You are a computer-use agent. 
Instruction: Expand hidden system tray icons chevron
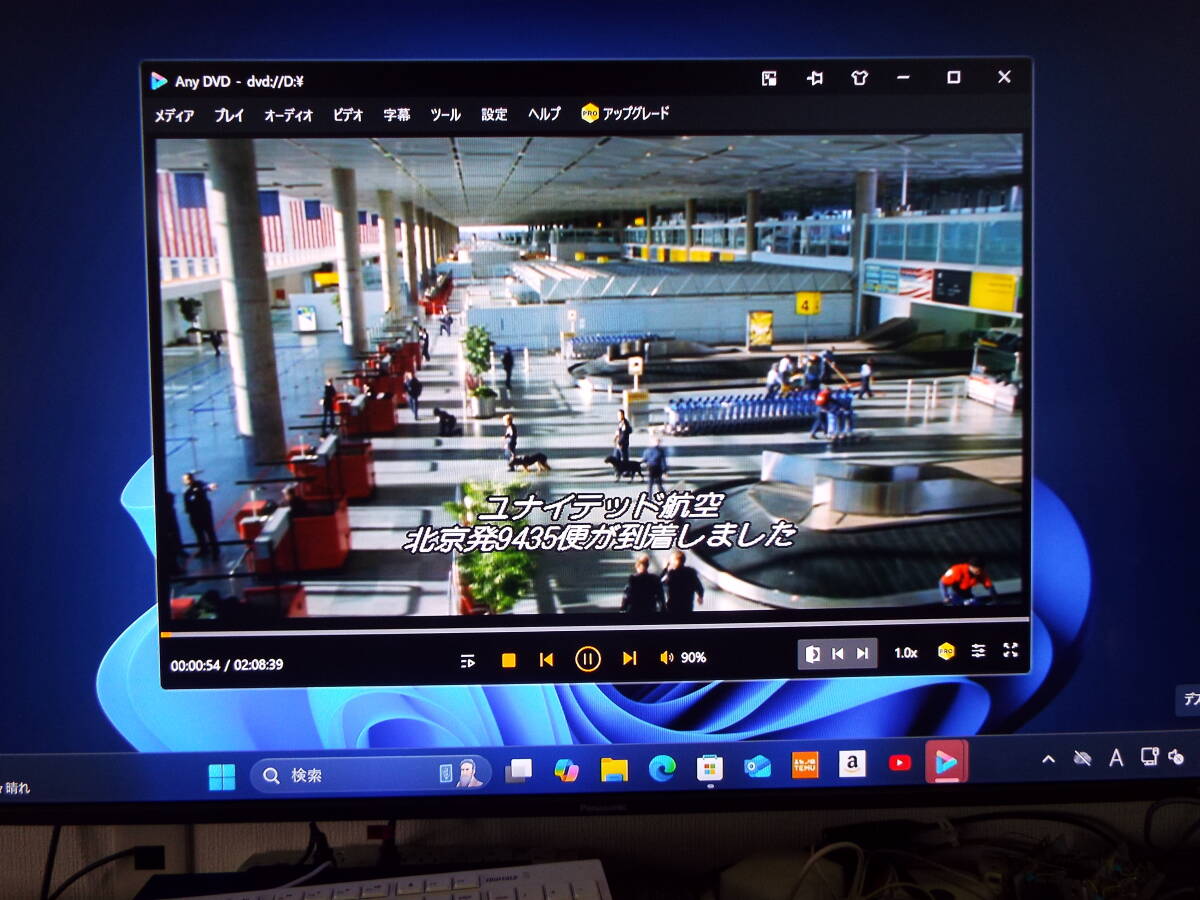1048,759
